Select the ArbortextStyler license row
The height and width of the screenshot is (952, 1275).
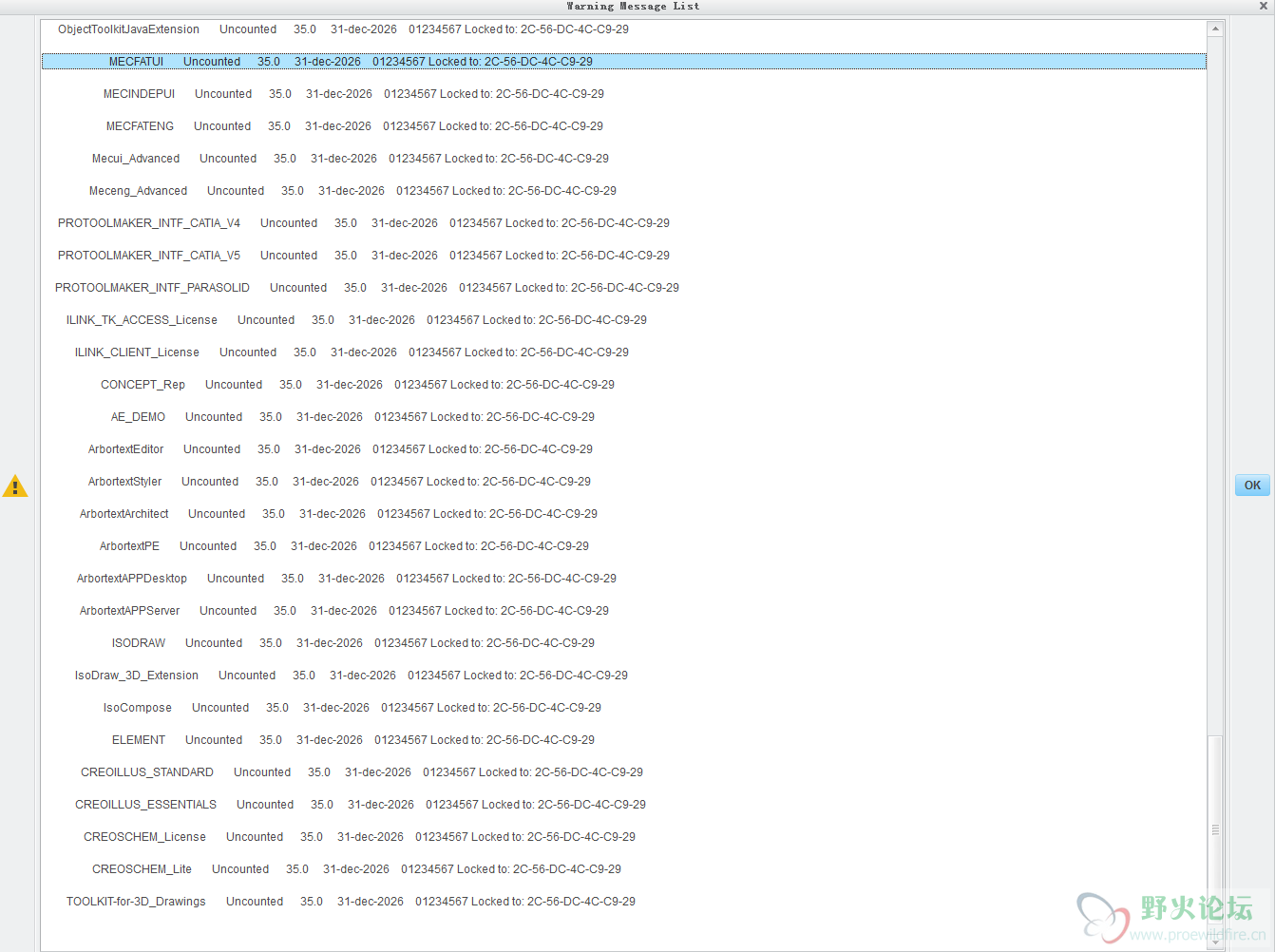coord(624,482)
